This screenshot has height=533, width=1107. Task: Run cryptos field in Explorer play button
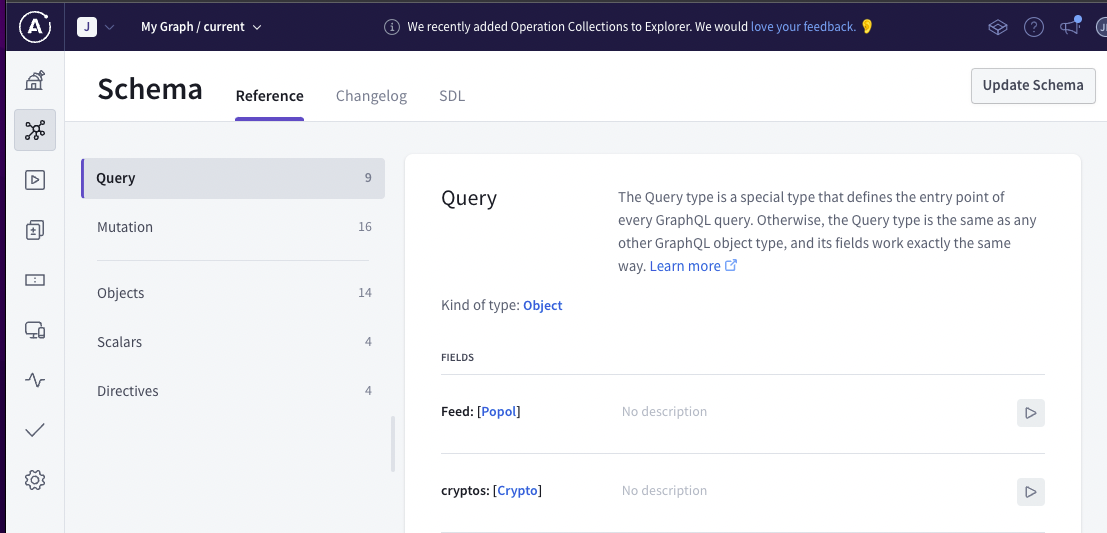(1031, 492)
